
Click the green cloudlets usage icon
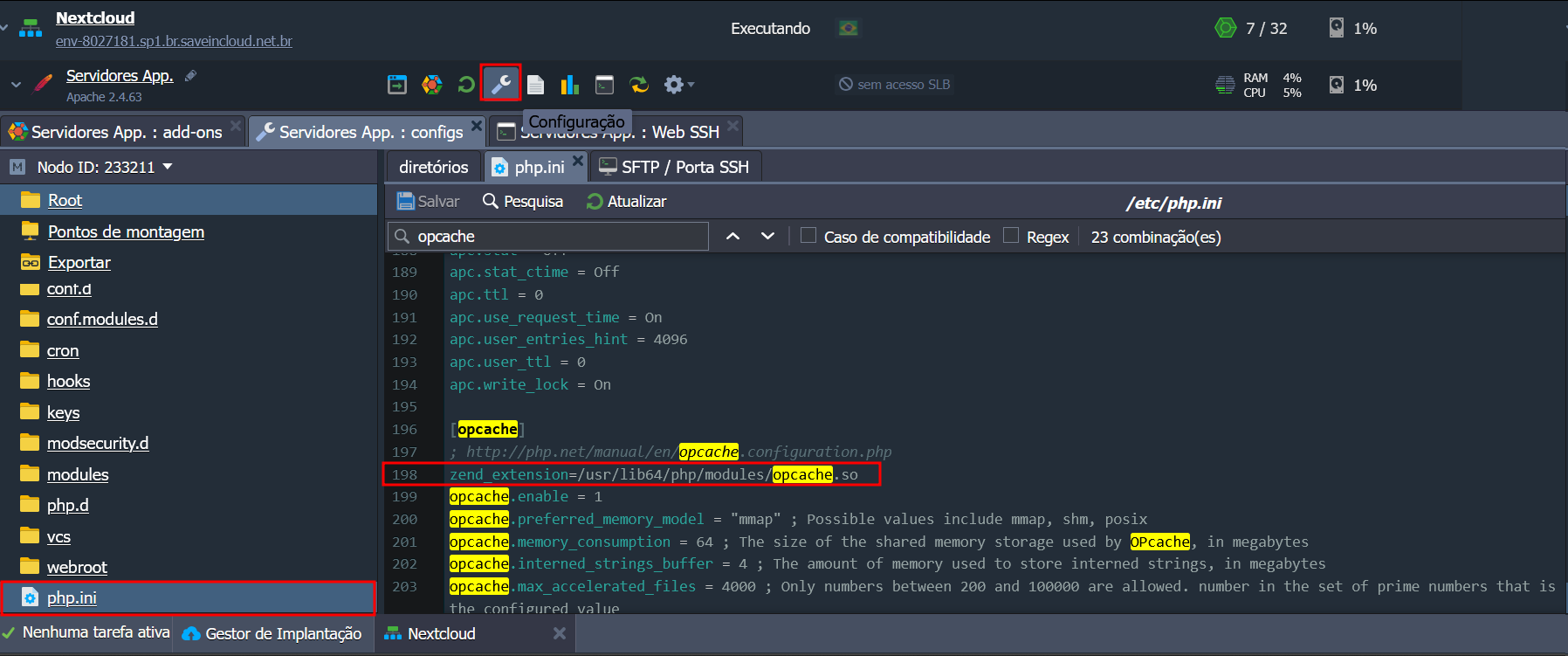1226,28
